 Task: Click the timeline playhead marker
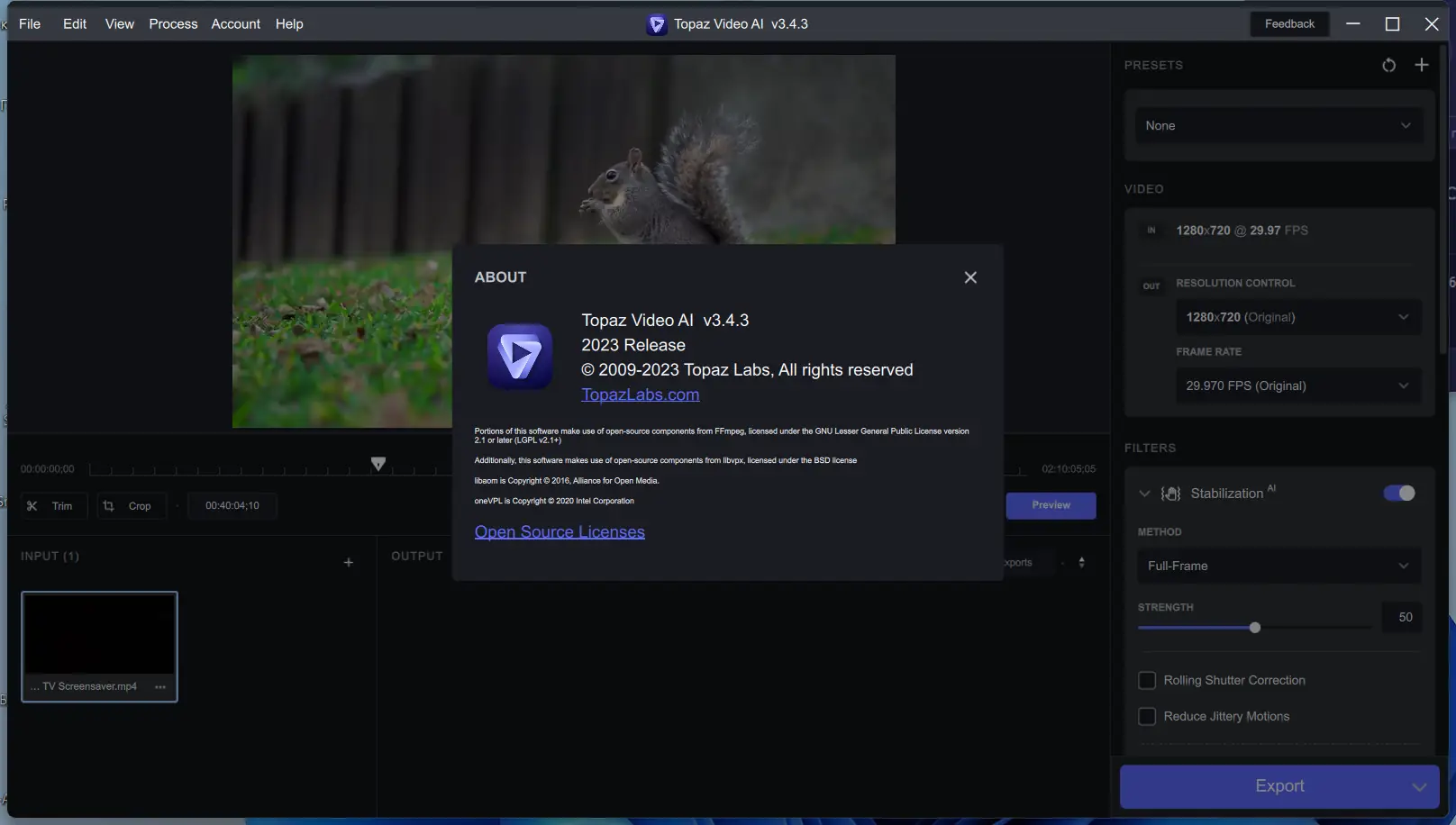pyautogui.click(x=378, y=464)
